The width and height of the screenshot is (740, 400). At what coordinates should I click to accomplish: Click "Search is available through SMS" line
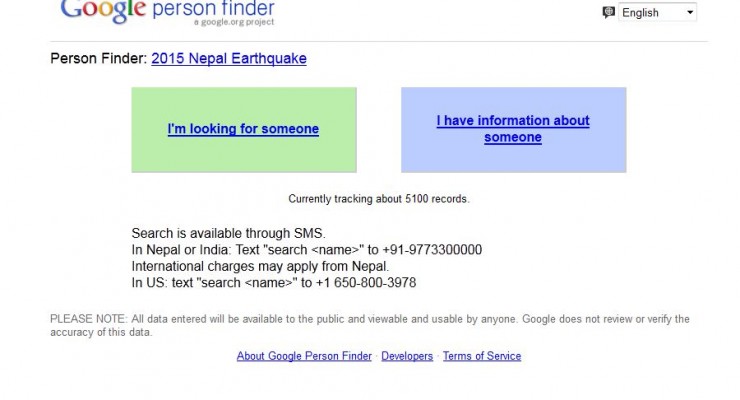pos(229,234)
